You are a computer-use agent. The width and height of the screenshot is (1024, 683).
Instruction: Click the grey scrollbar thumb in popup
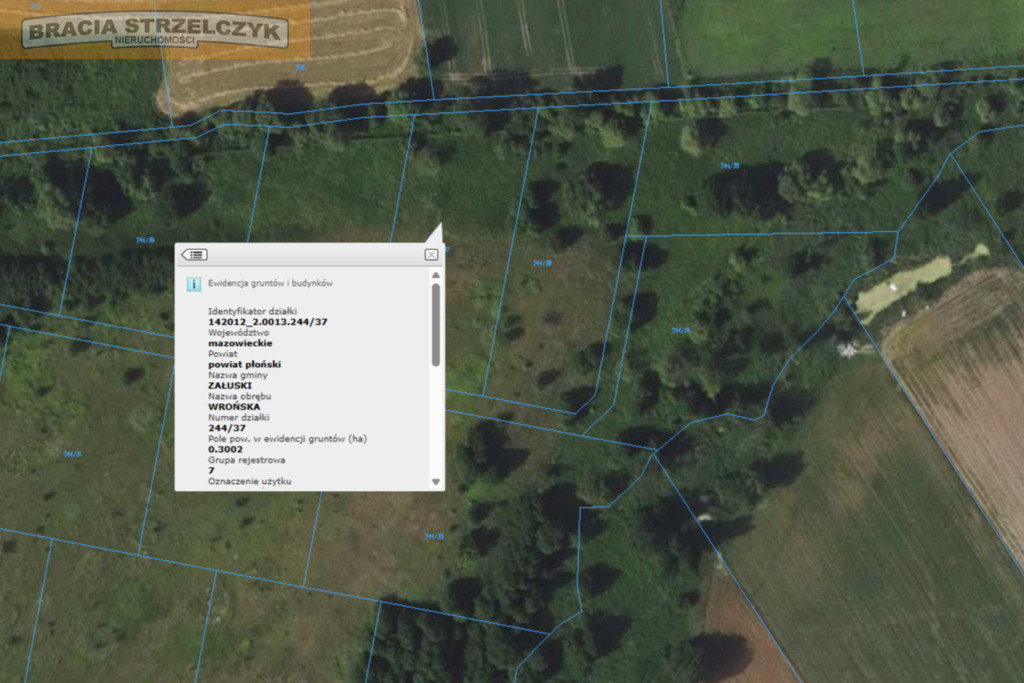(x=436, y=325)
